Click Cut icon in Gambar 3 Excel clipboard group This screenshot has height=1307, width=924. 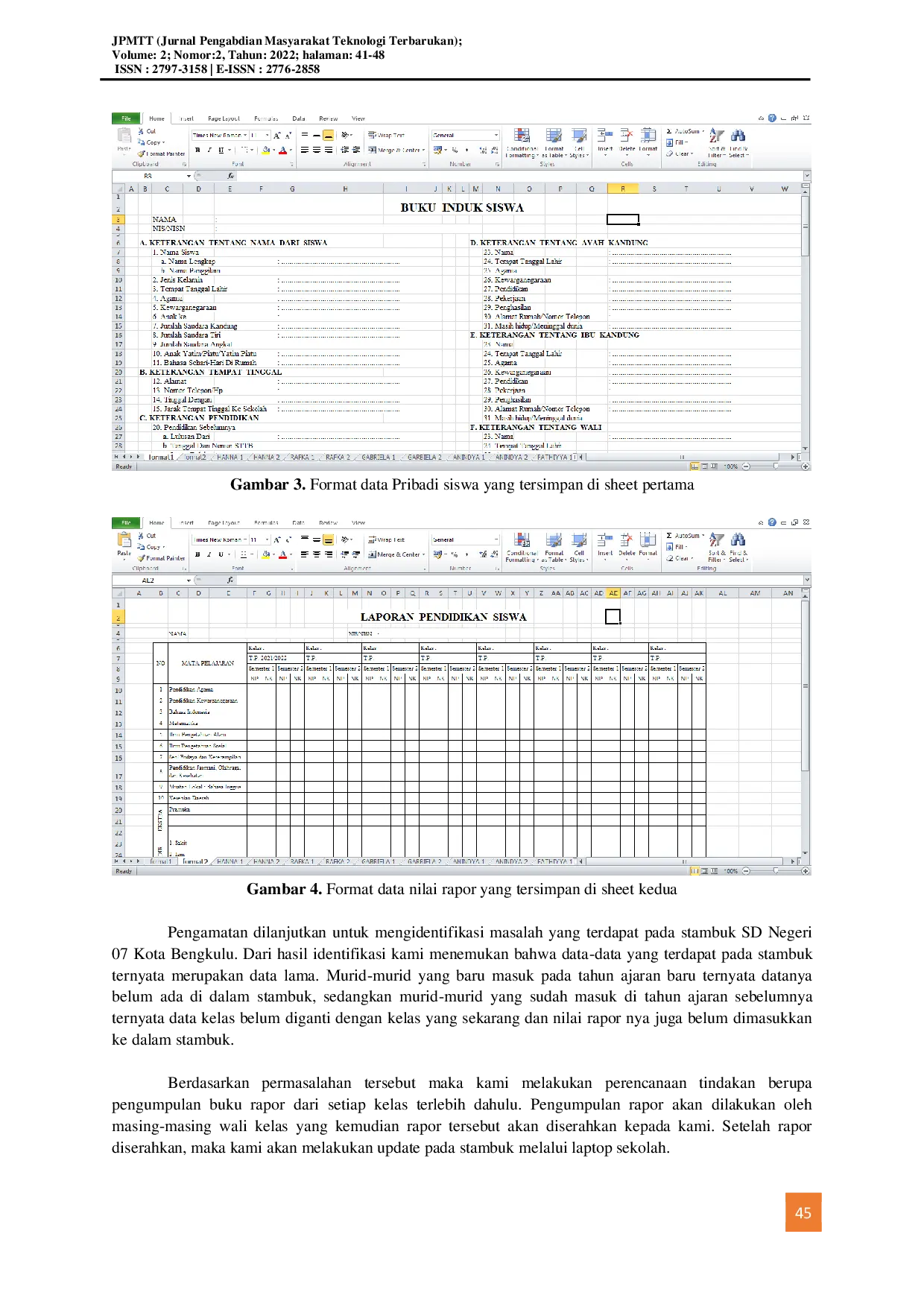click(x=142, y=131)
